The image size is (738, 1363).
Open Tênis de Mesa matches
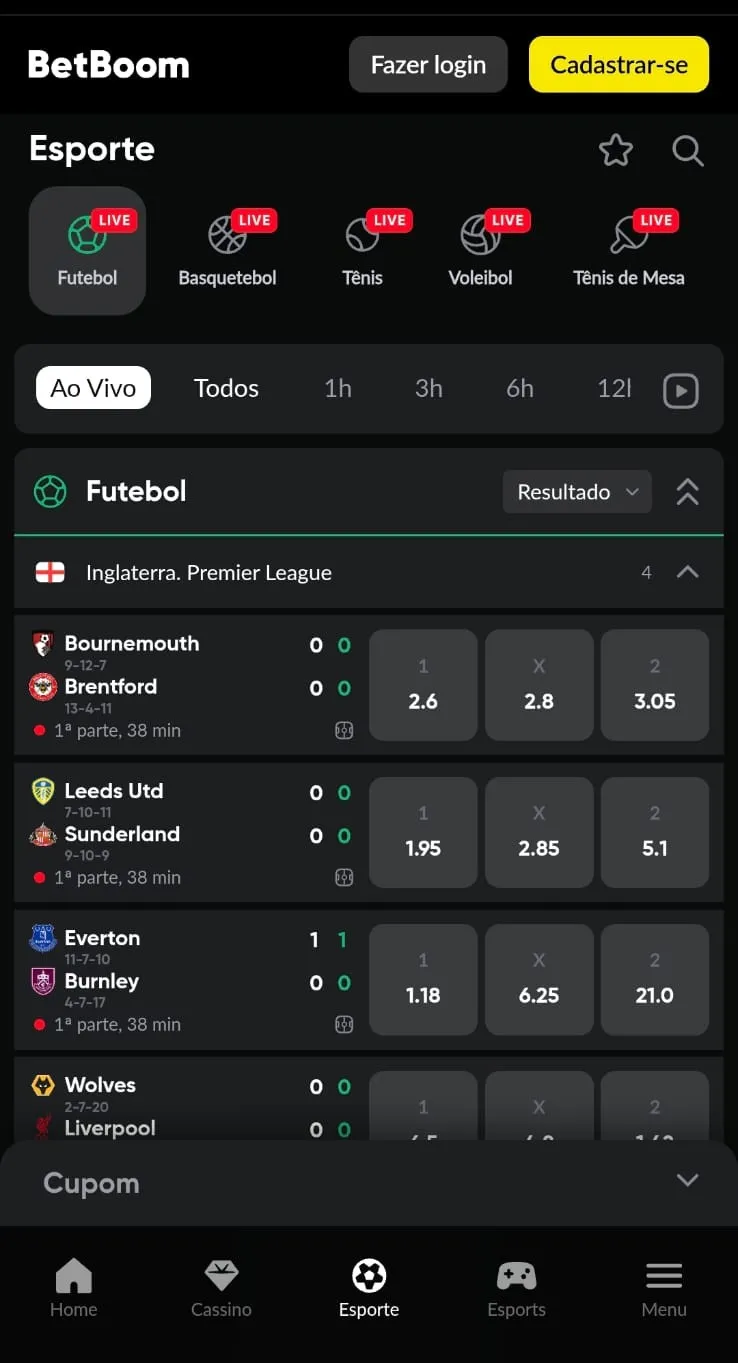[x=629, y=249]
